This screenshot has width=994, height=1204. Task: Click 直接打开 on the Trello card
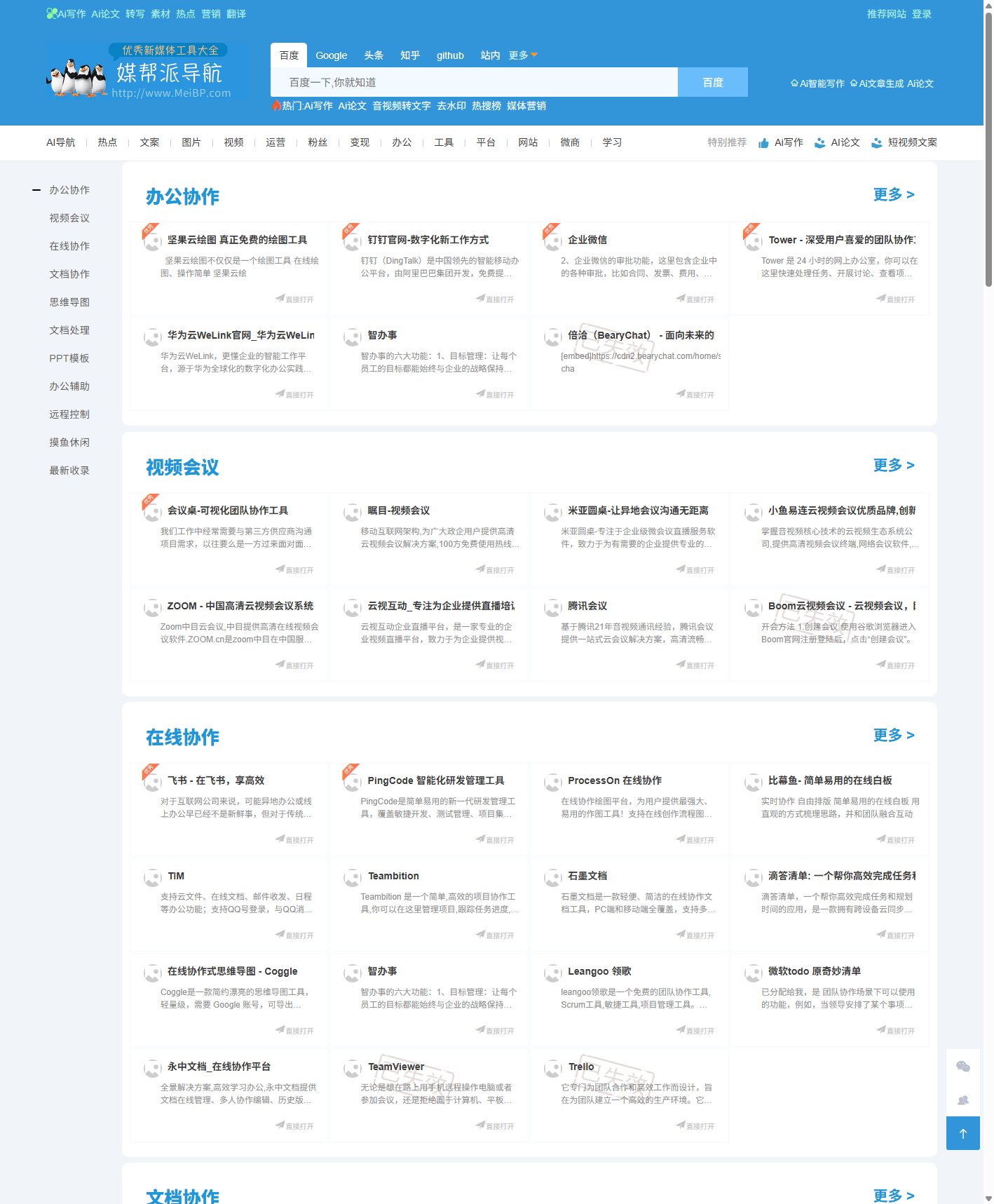(695, 1126)
